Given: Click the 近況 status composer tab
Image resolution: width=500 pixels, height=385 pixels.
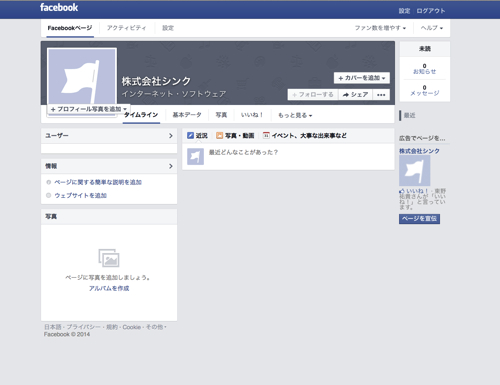Looking at the screenshot, I should tap(197, 135).
